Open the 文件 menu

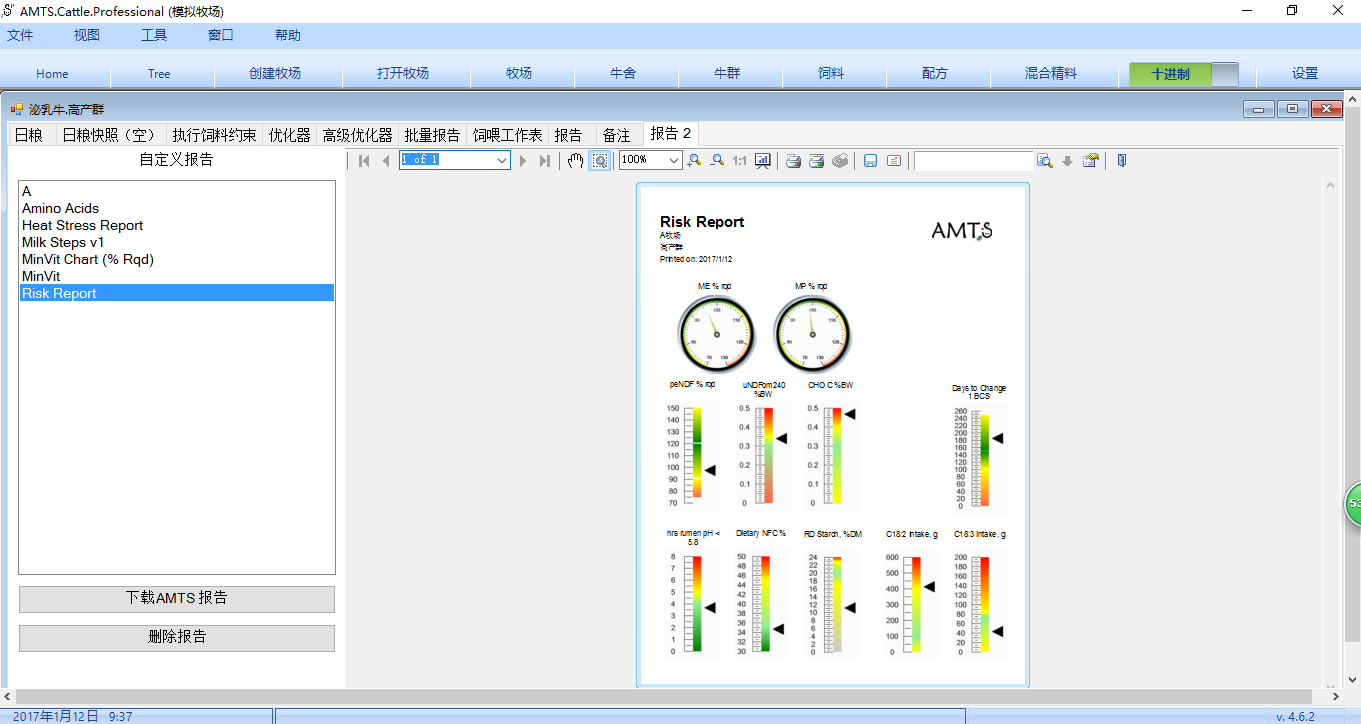pos(20,35)
